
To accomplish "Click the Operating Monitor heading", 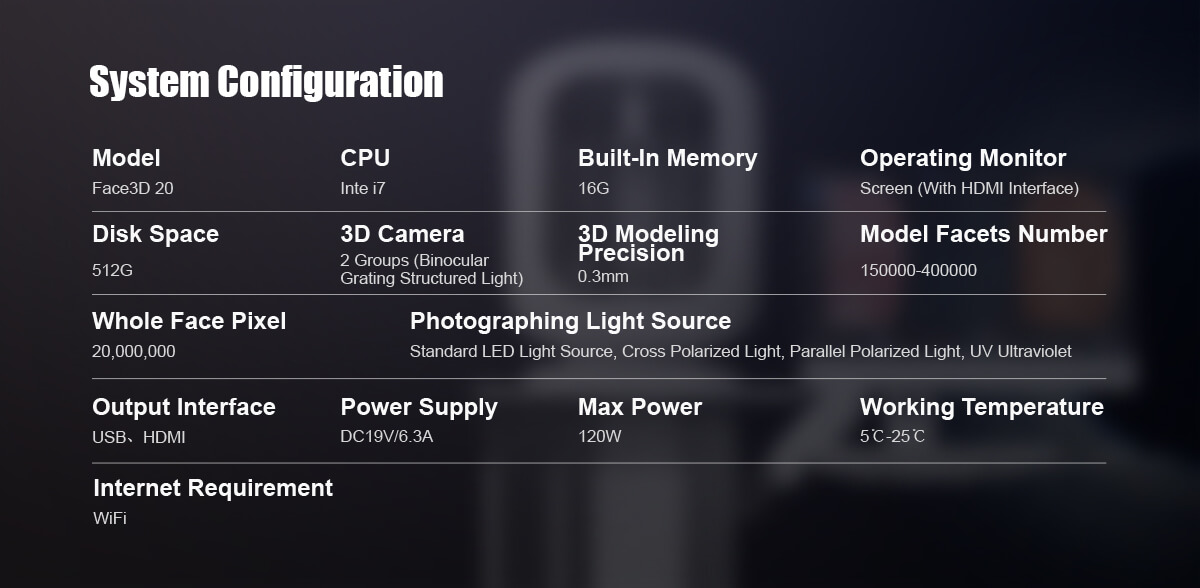I will click(963, 158).
